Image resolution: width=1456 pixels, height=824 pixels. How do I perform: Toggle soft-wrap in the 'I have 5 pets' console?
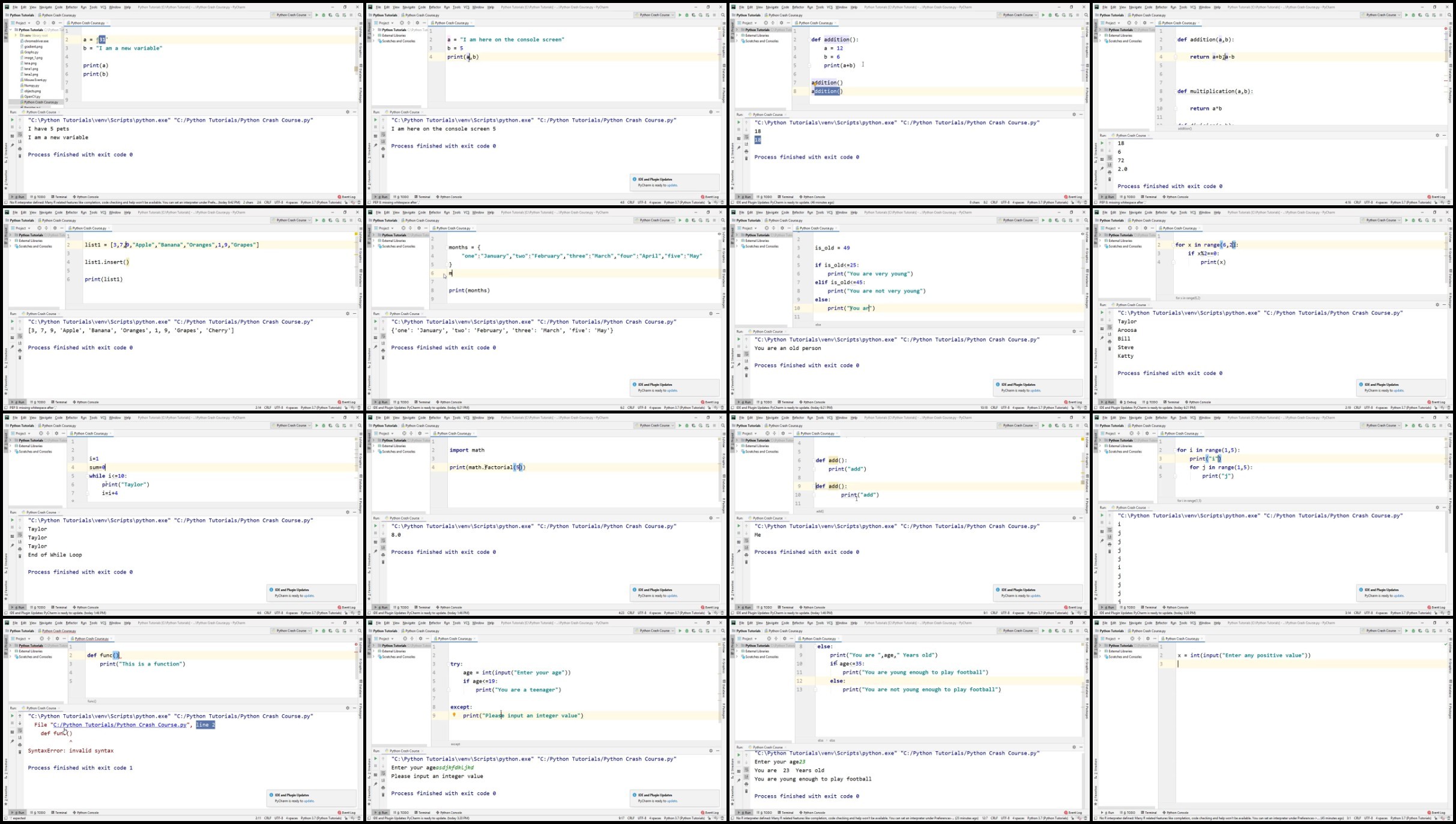pyautogui.click(x=20, y=134)
